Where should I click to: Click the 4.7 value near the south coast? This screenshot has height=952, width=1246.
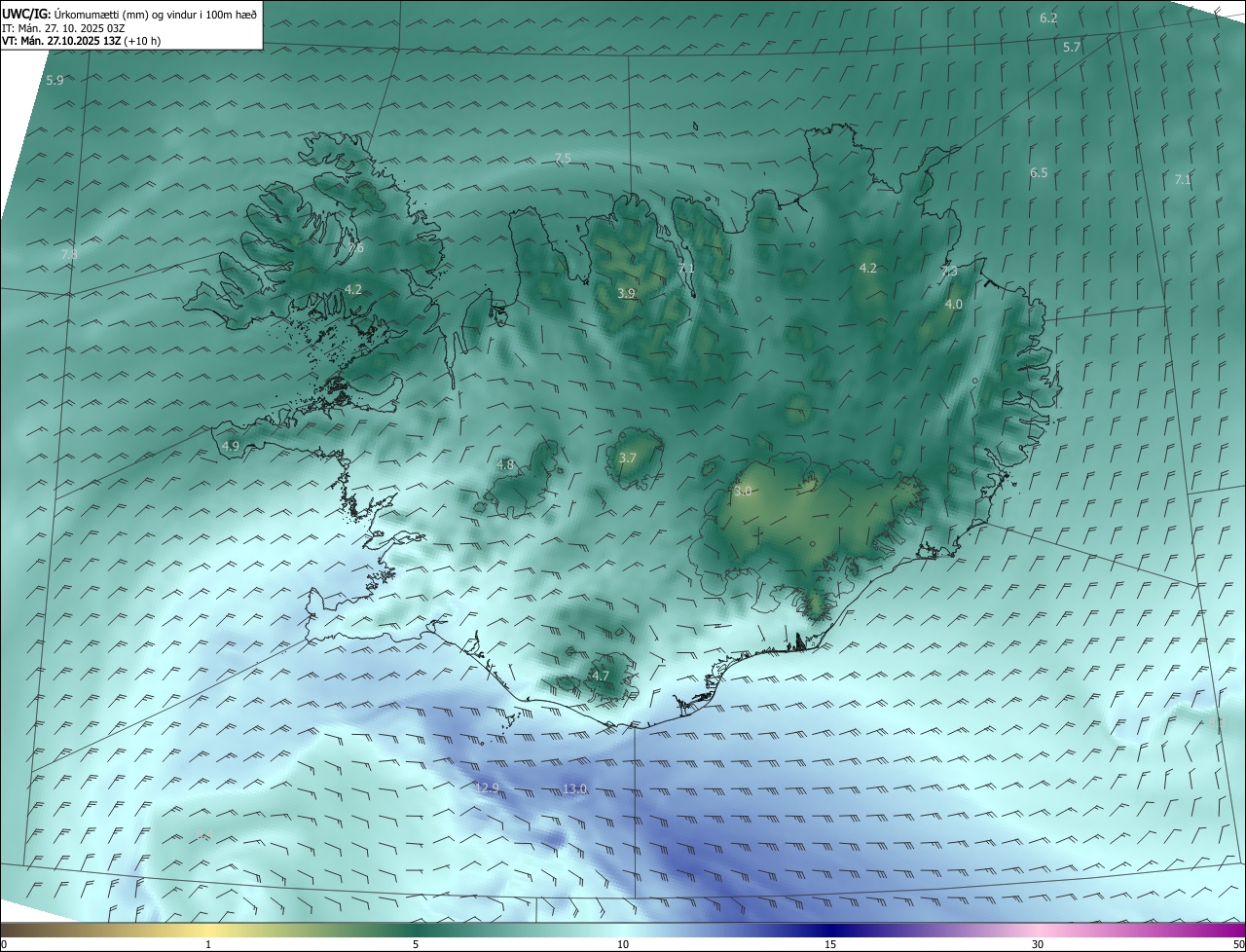pos(601,676)
